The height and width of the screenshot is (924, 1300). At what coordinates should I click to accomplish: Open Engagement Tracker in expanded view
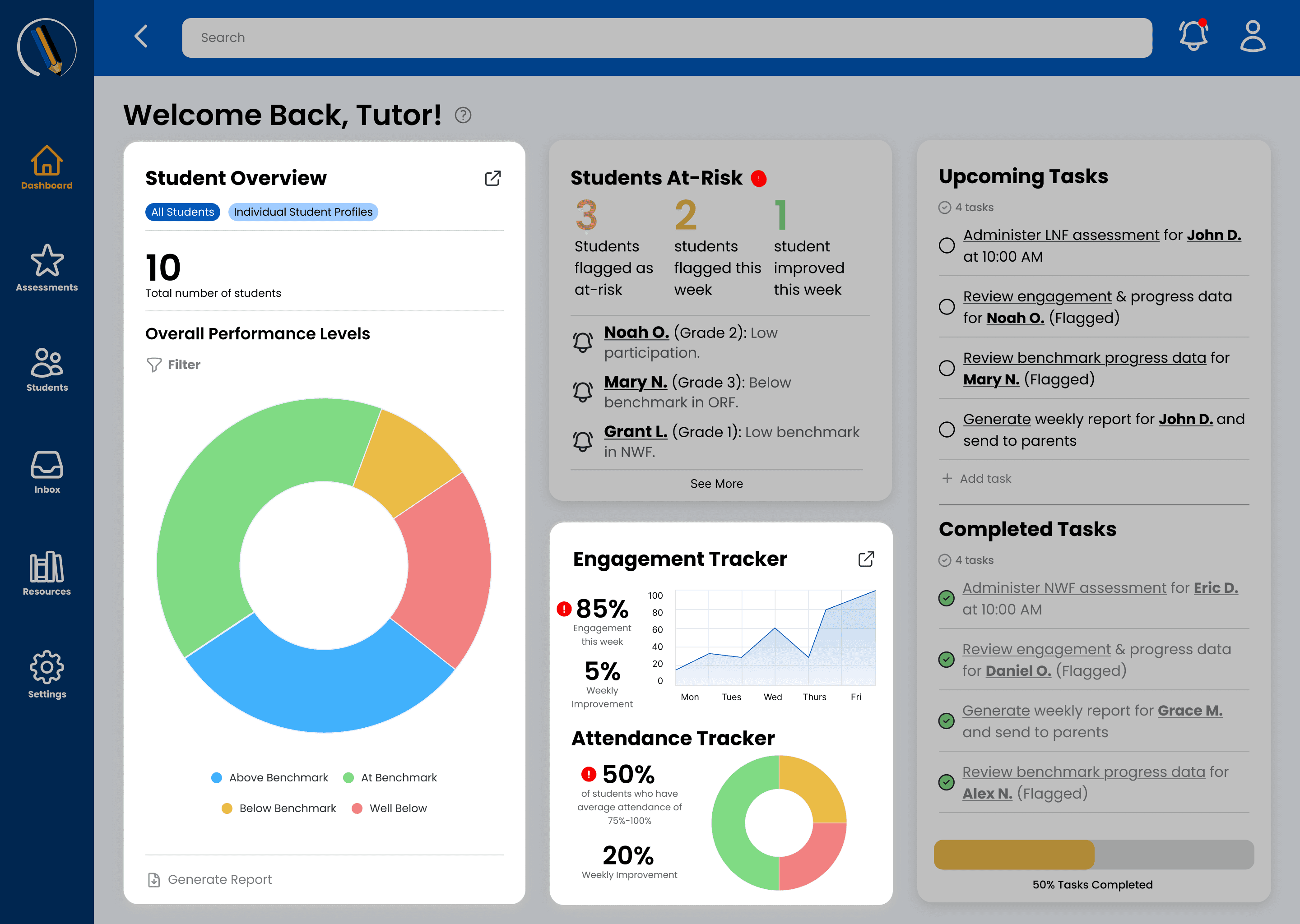[866, 559]
